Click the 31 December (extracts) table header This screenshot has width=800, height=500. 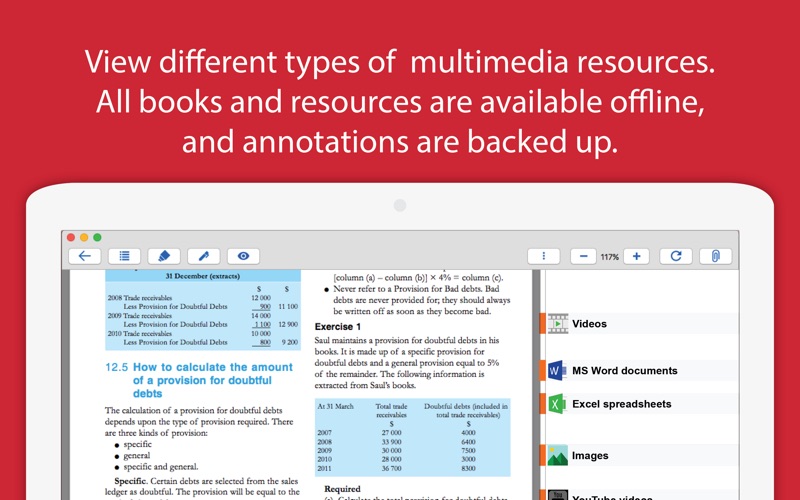[x=203, y=276]
